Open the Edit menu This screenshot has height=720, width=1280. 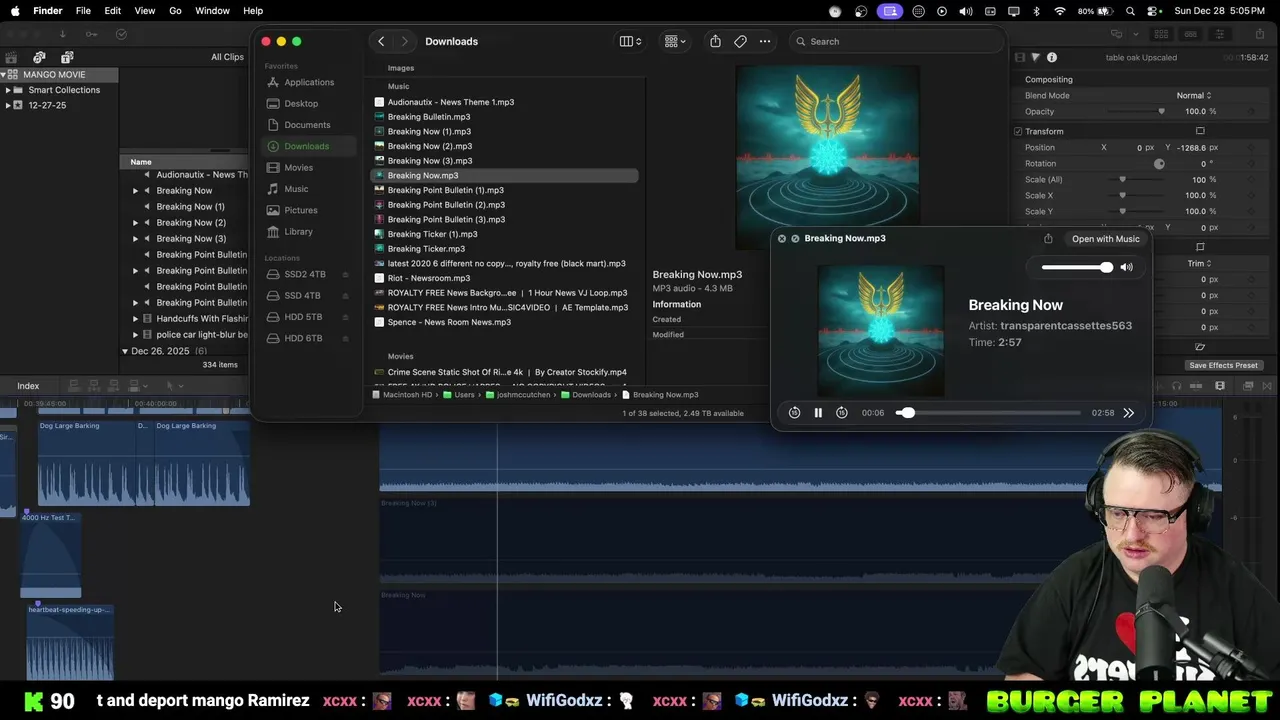(113, 11)
